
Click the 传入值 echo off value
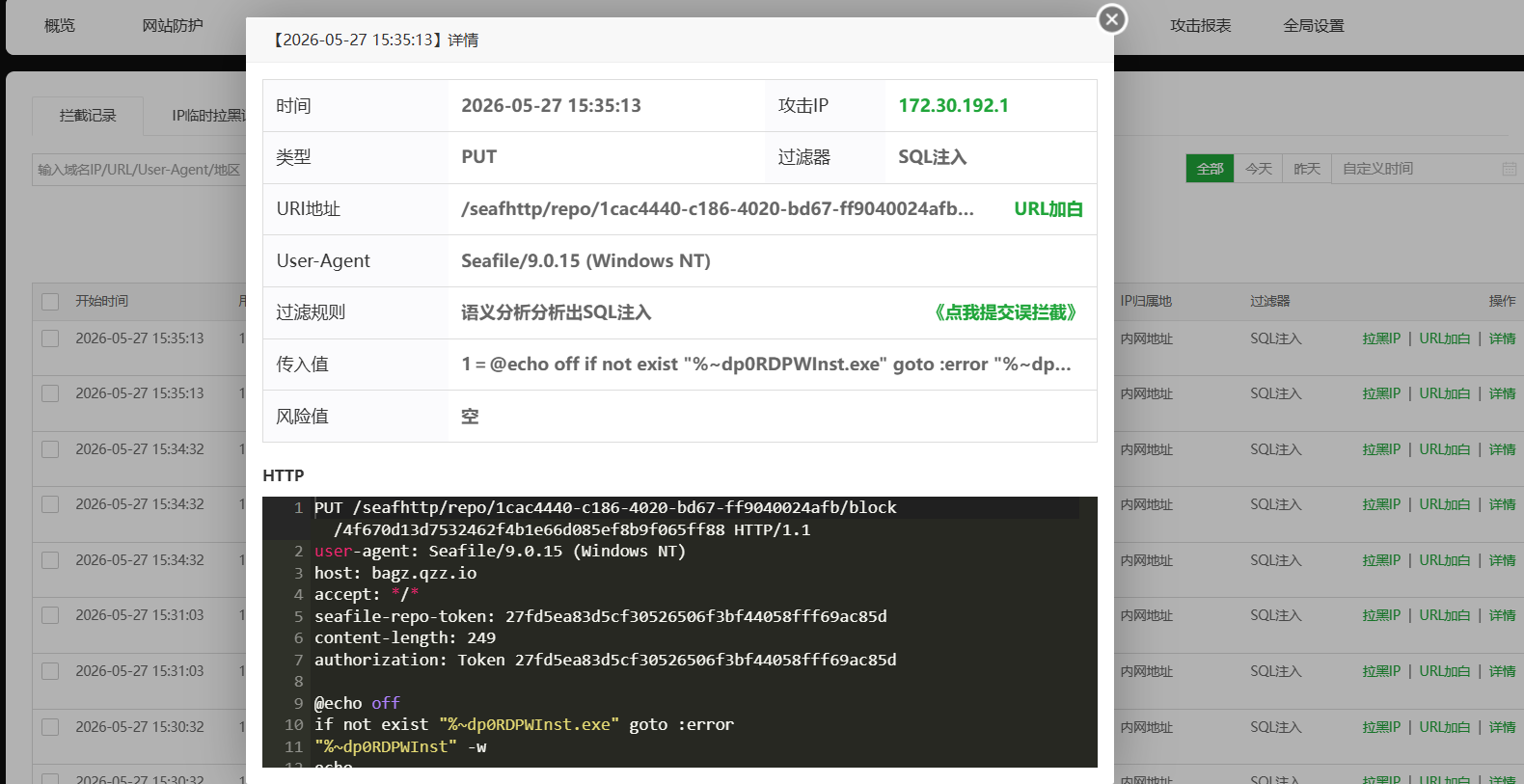pos(766,365)
